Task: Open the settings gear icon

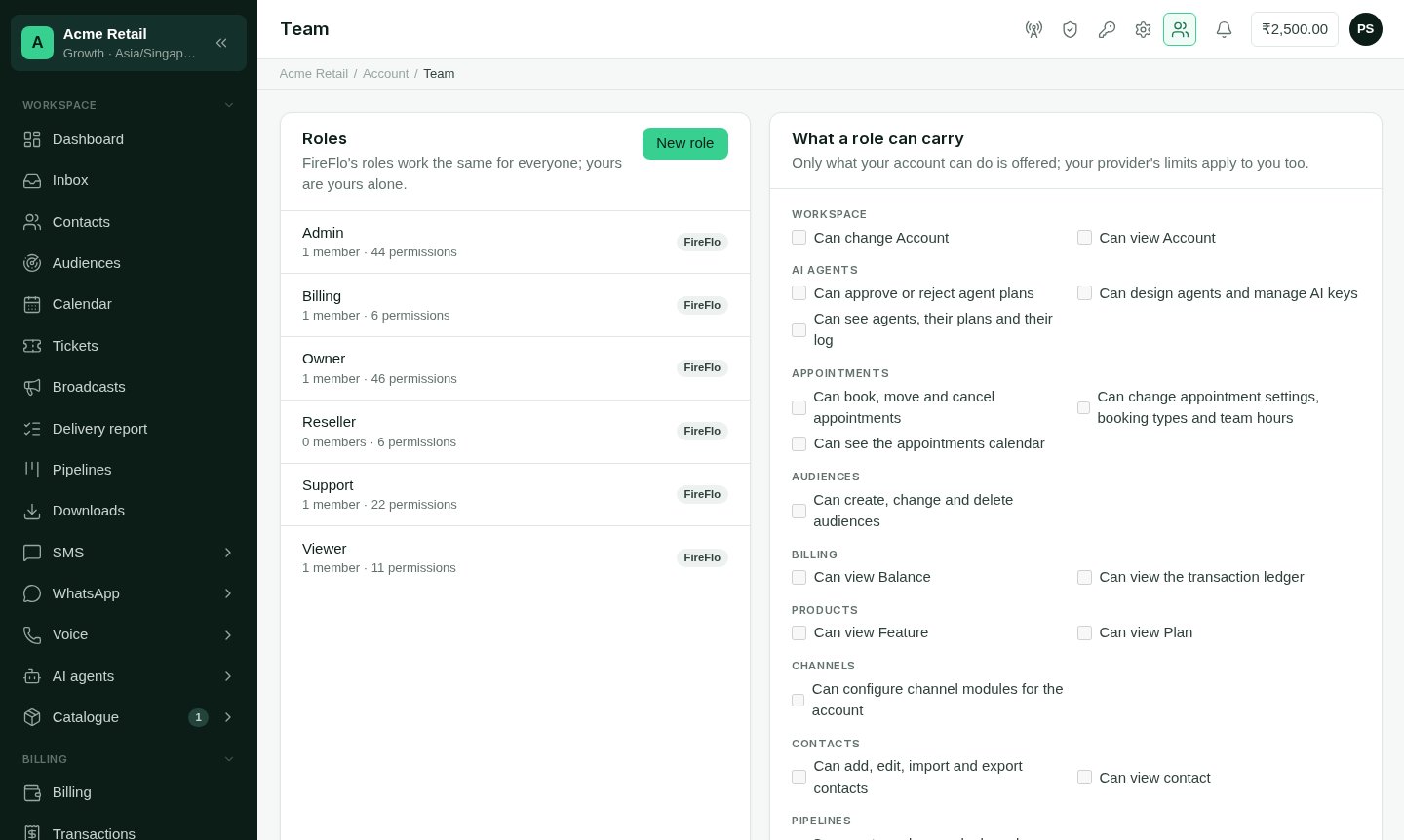Action: coord(1143,29)
